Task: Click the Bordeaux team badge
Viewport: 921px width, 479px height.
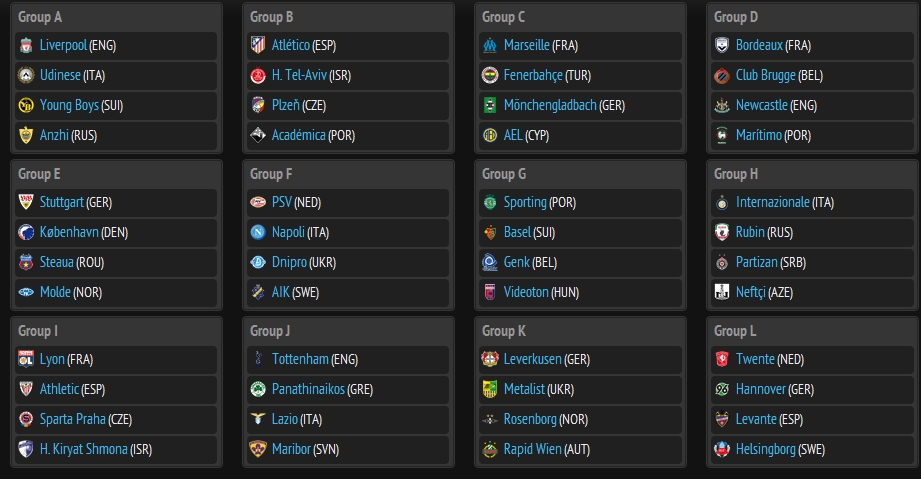Action: (x=722, y=45)
